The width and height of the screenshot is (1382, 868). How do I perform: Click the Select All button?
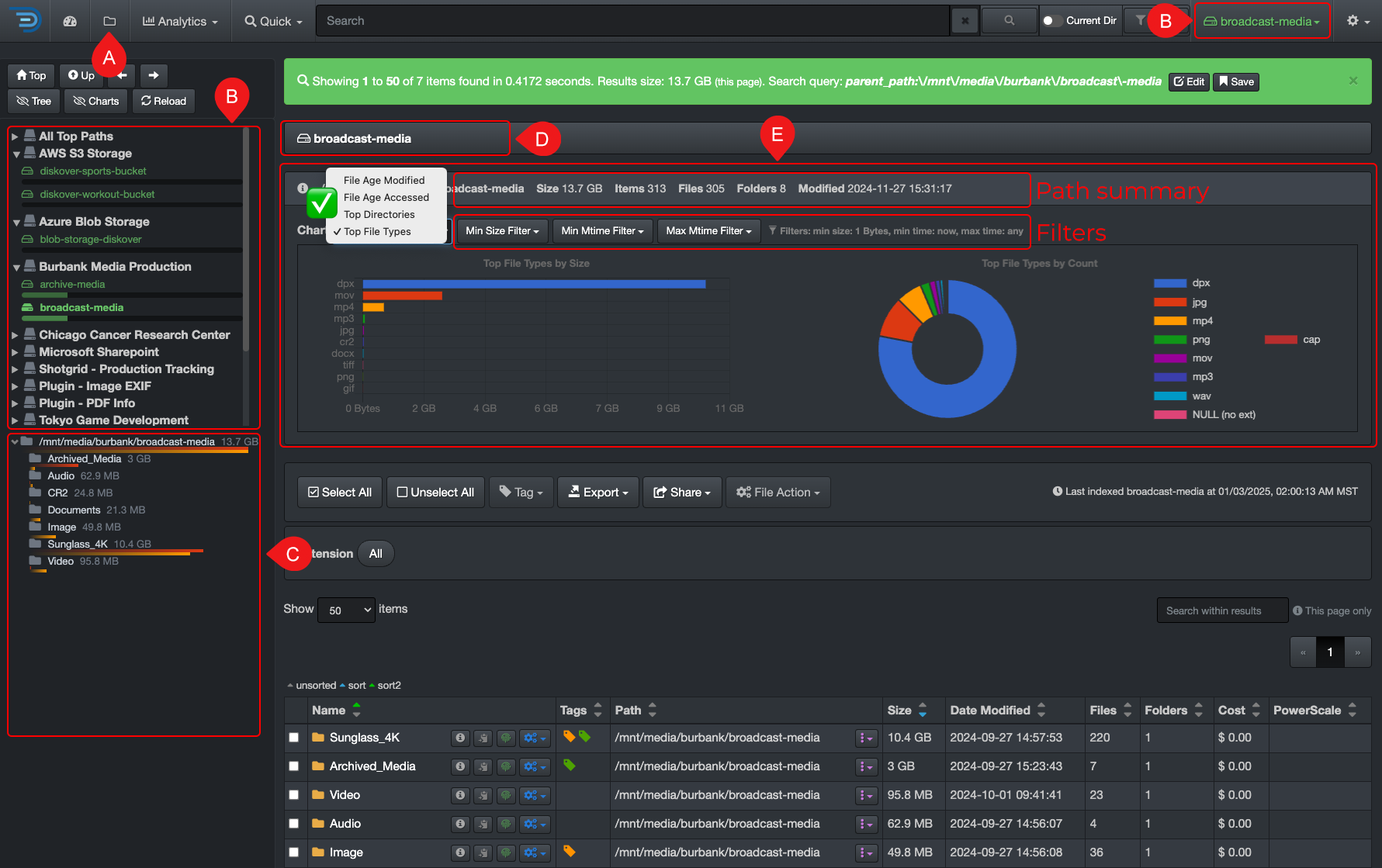[340, 493]
